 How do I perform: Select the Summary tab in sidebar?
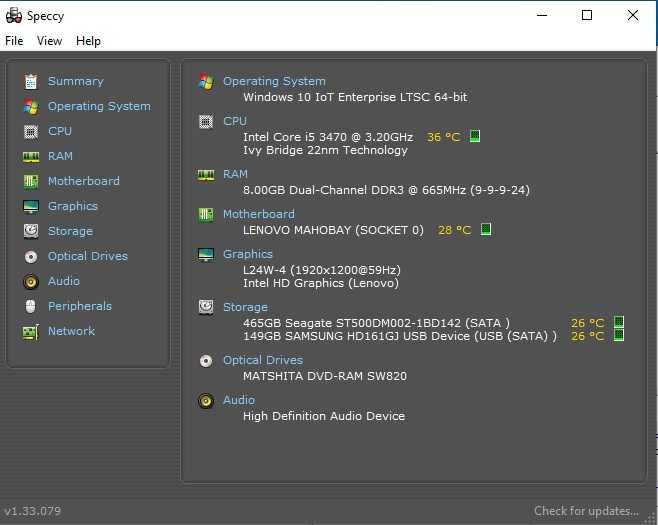coord(75,81)
